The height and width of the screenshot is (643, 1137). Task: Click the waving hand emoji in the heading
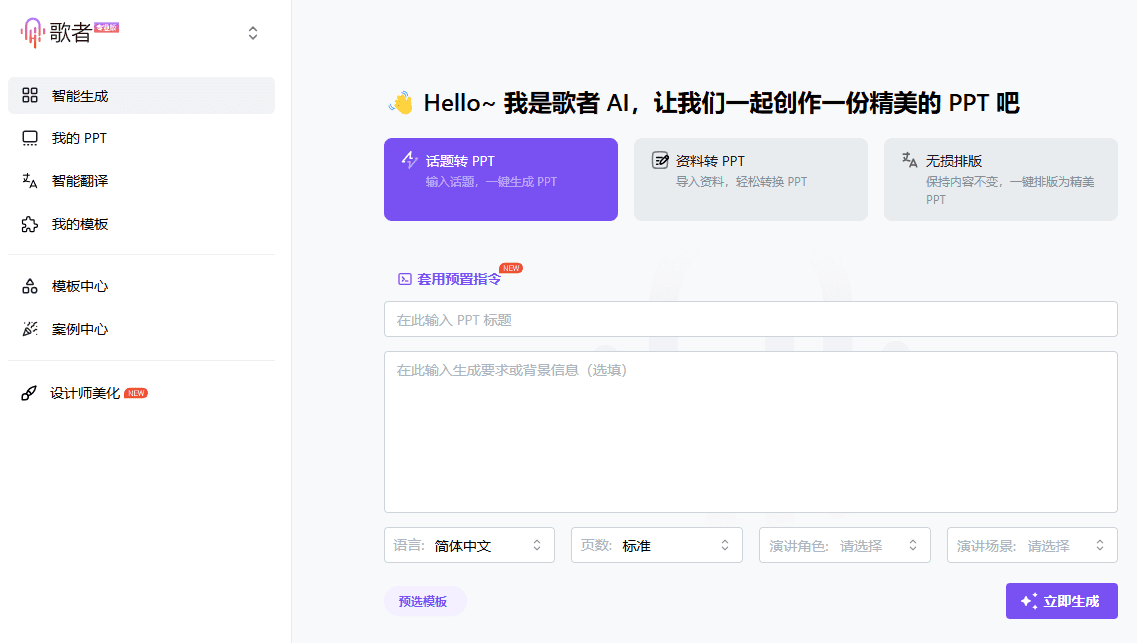[401, 103]
